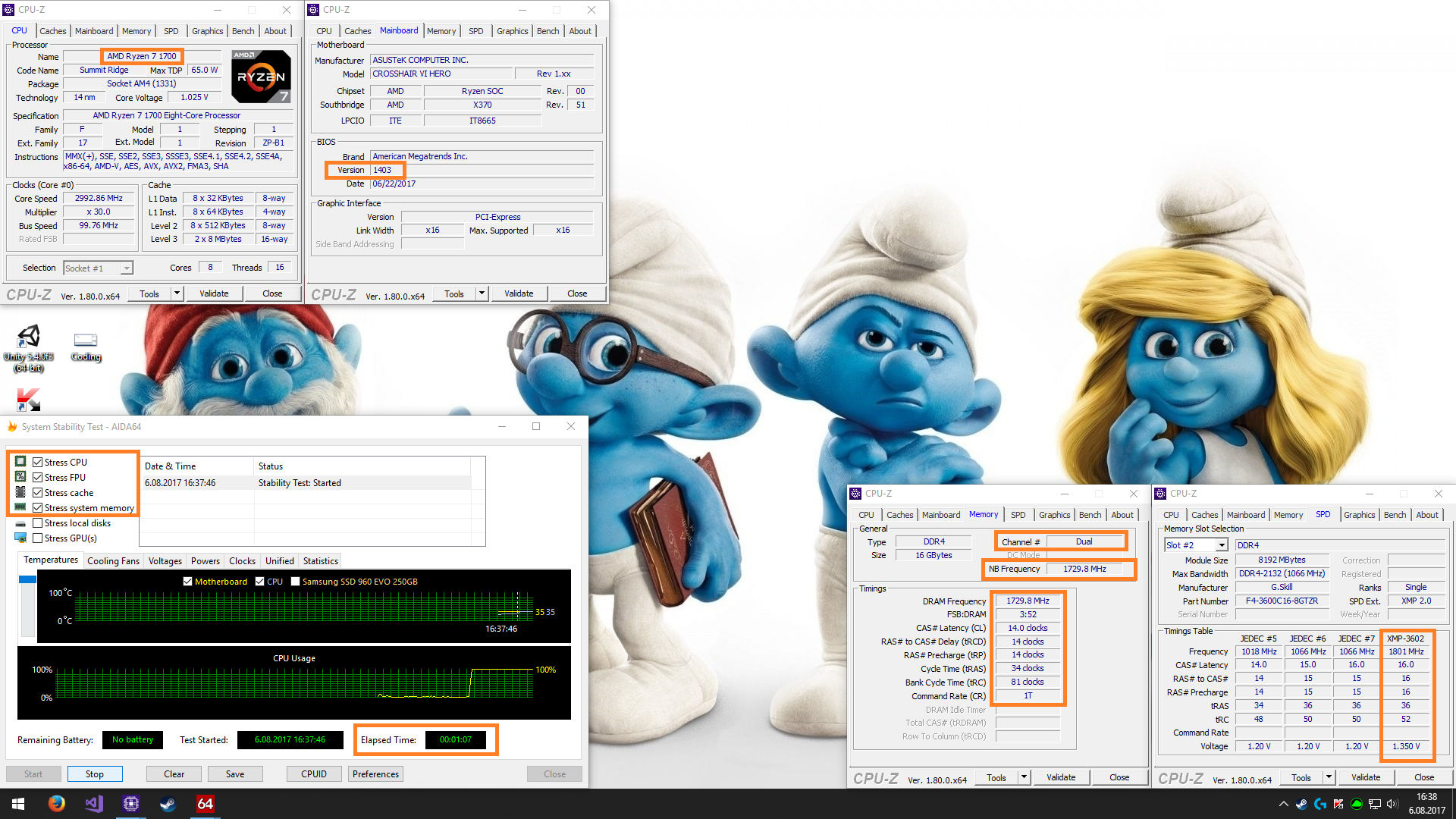1456x819 pixels.
Task: Open the Kaspersky tray icon
Action: click(x=1338, y=804)
